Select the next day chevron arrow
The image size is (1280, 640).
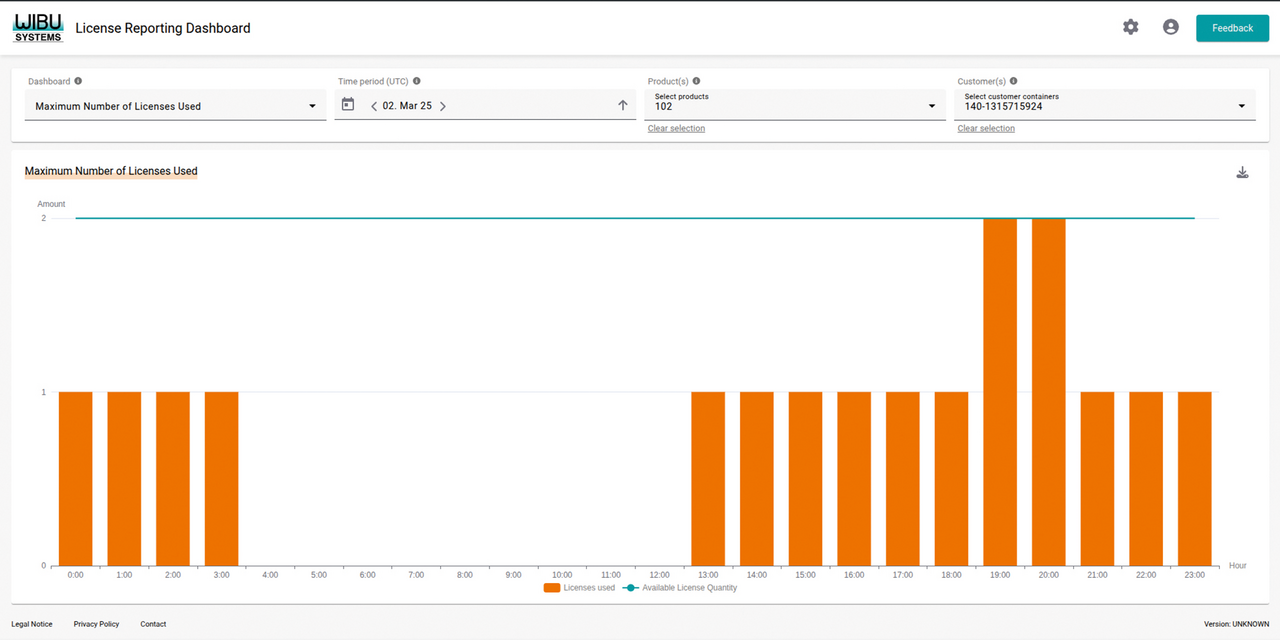[x=443, y=105]
